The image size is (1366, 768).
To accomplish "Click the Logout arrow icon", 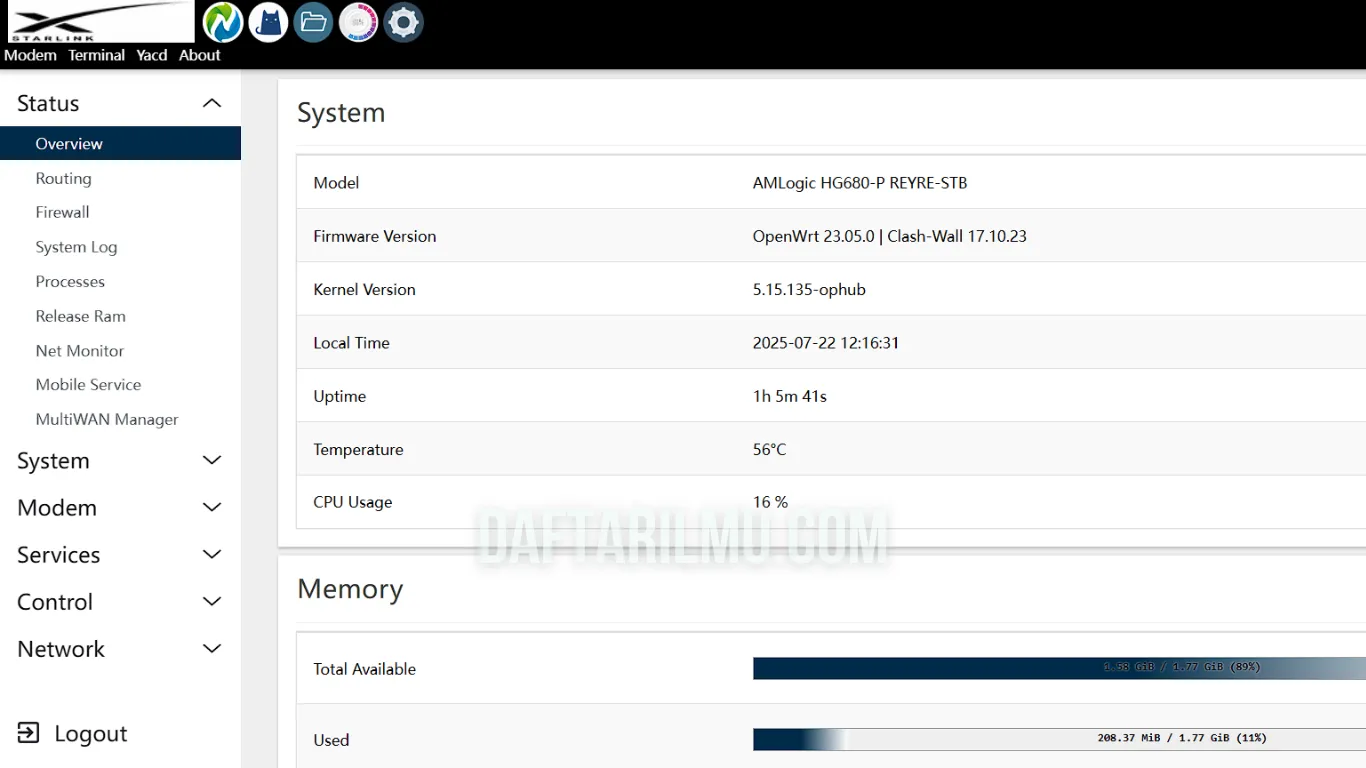I will pos(29,733).
